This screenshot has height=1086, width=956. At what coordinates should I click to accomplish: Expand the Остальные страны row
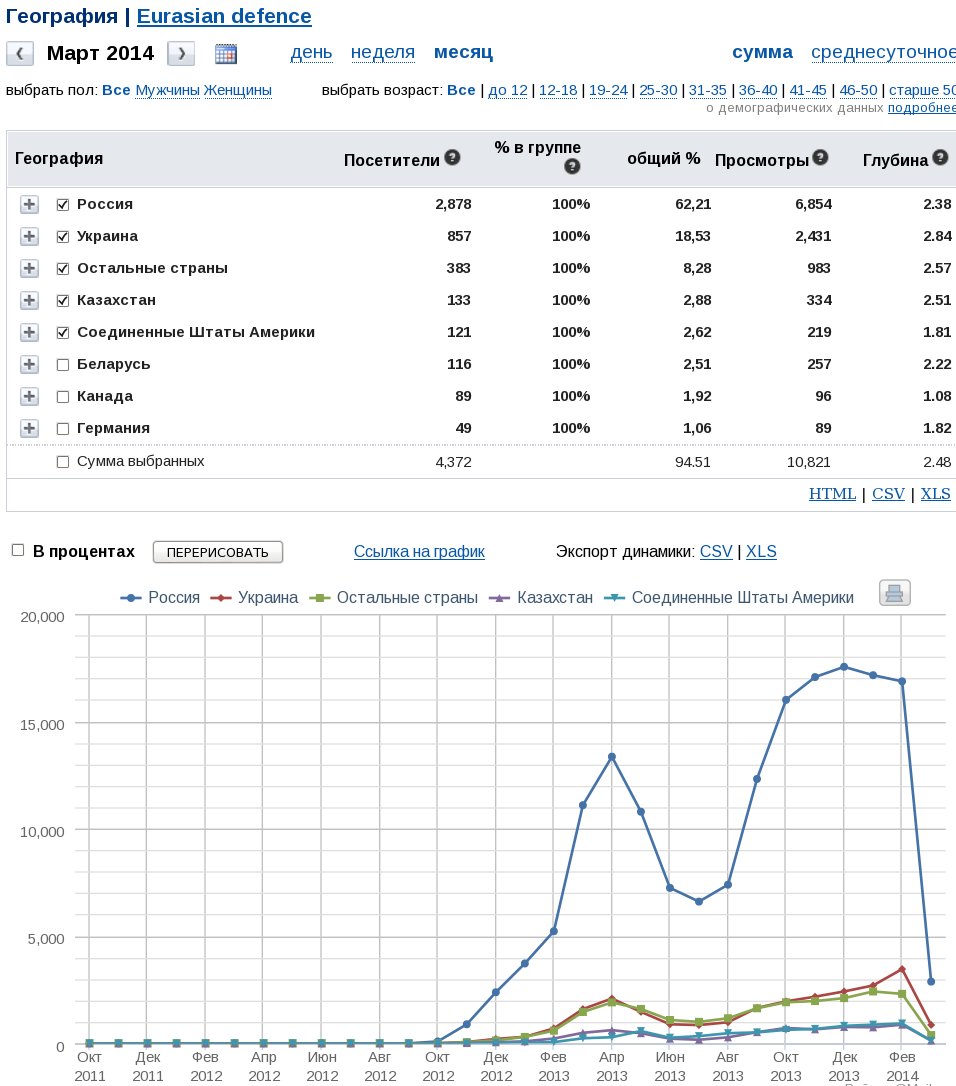coord(29,268)
